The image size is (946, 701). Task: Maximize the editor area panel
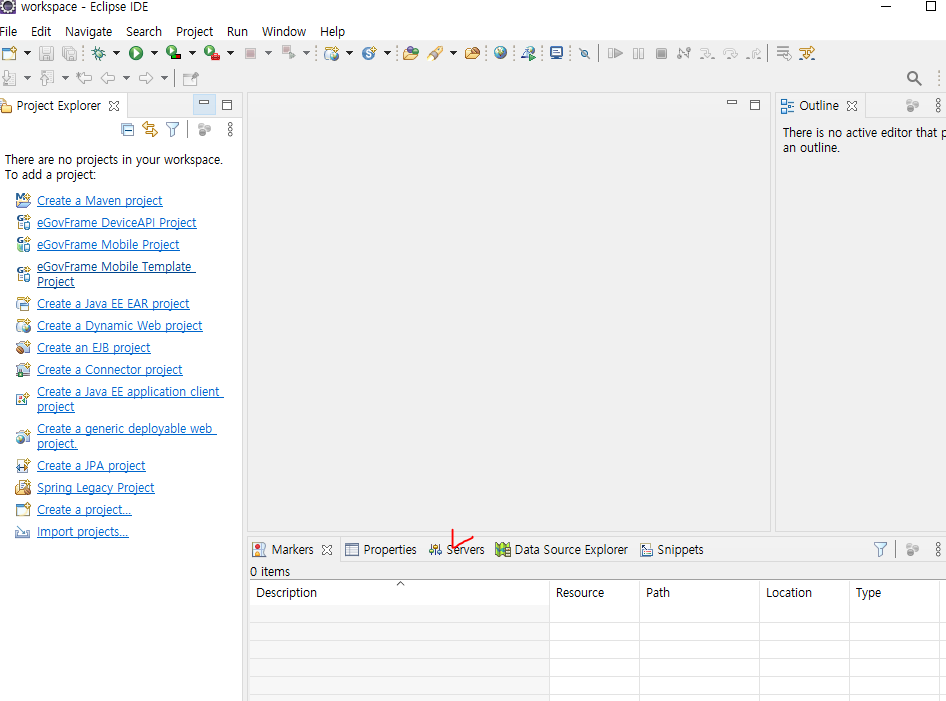754,105
